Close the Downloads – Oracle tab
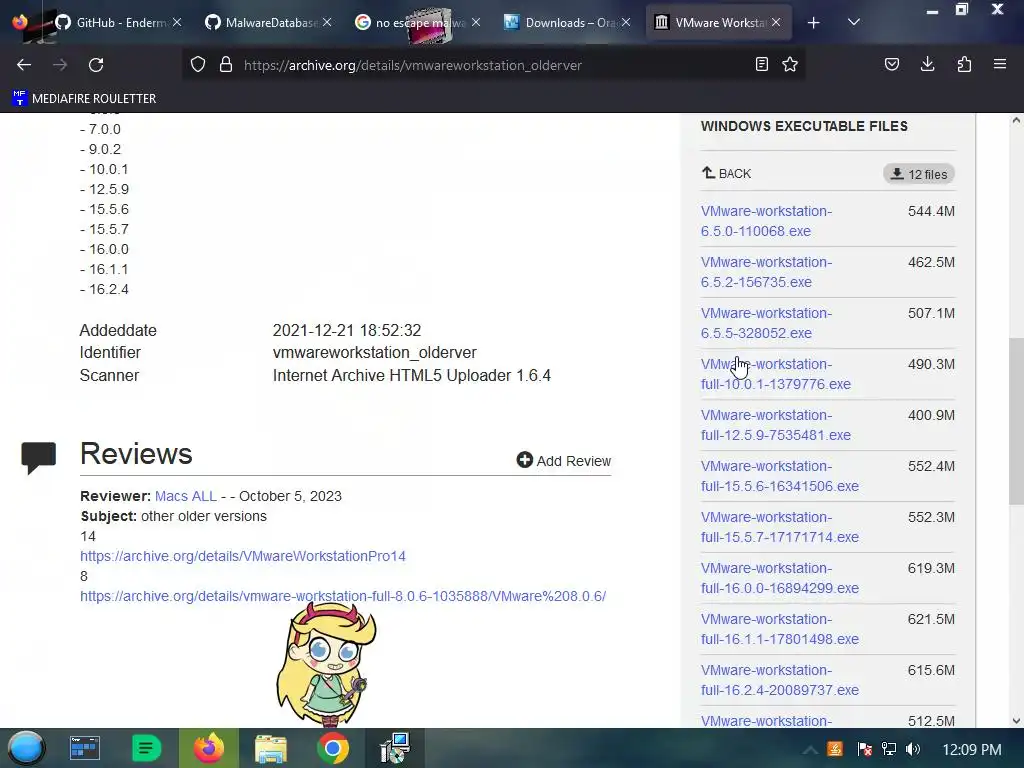This screenshot has width=1024, height=768. (626, 22)
